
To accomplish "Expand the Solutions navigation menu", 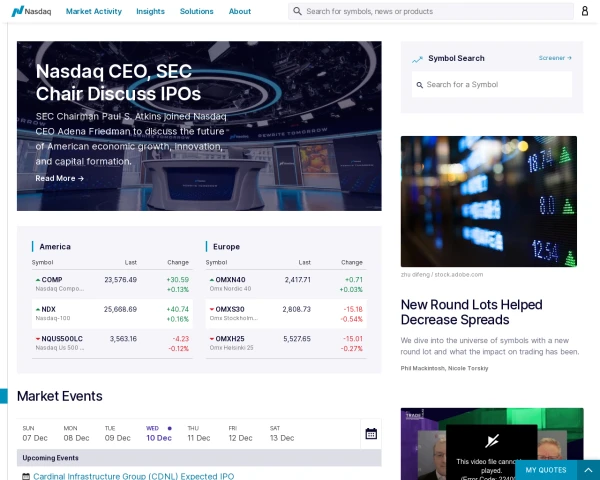I will coord(197,11).
